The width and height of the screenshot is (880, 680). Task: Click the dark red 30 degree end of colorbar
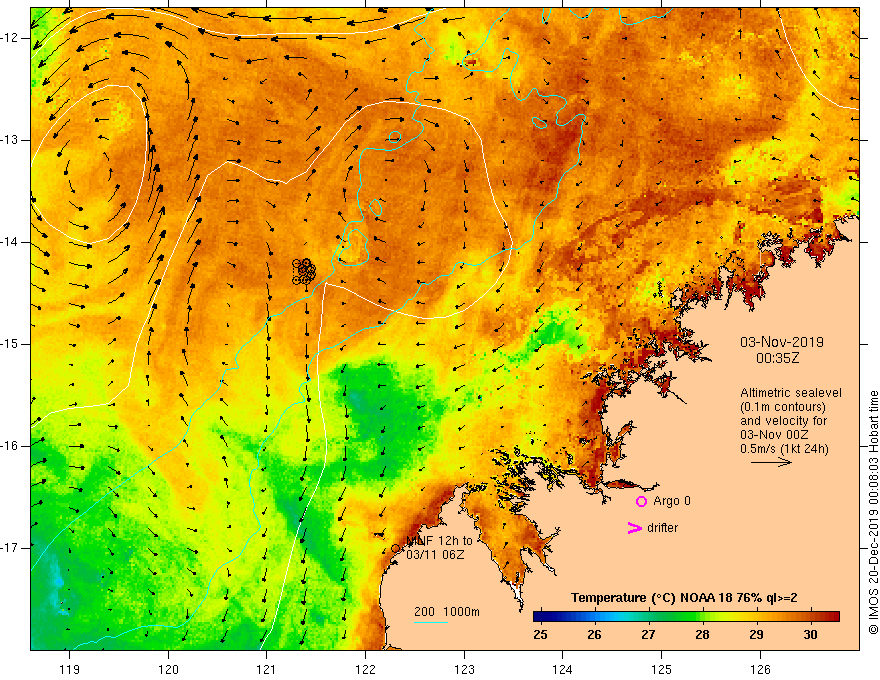point(833,617)
